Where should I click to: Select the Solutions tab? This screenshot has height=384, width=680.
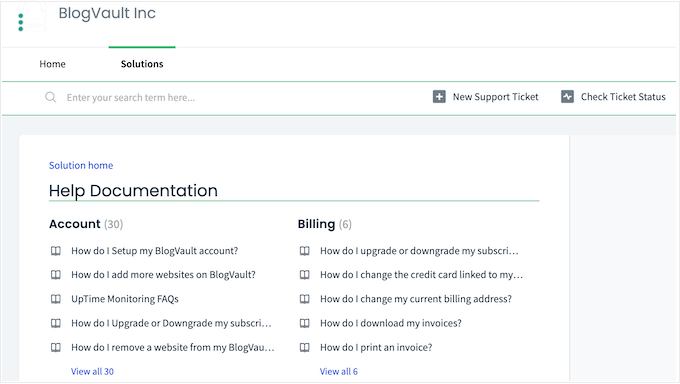coord(142,64)
